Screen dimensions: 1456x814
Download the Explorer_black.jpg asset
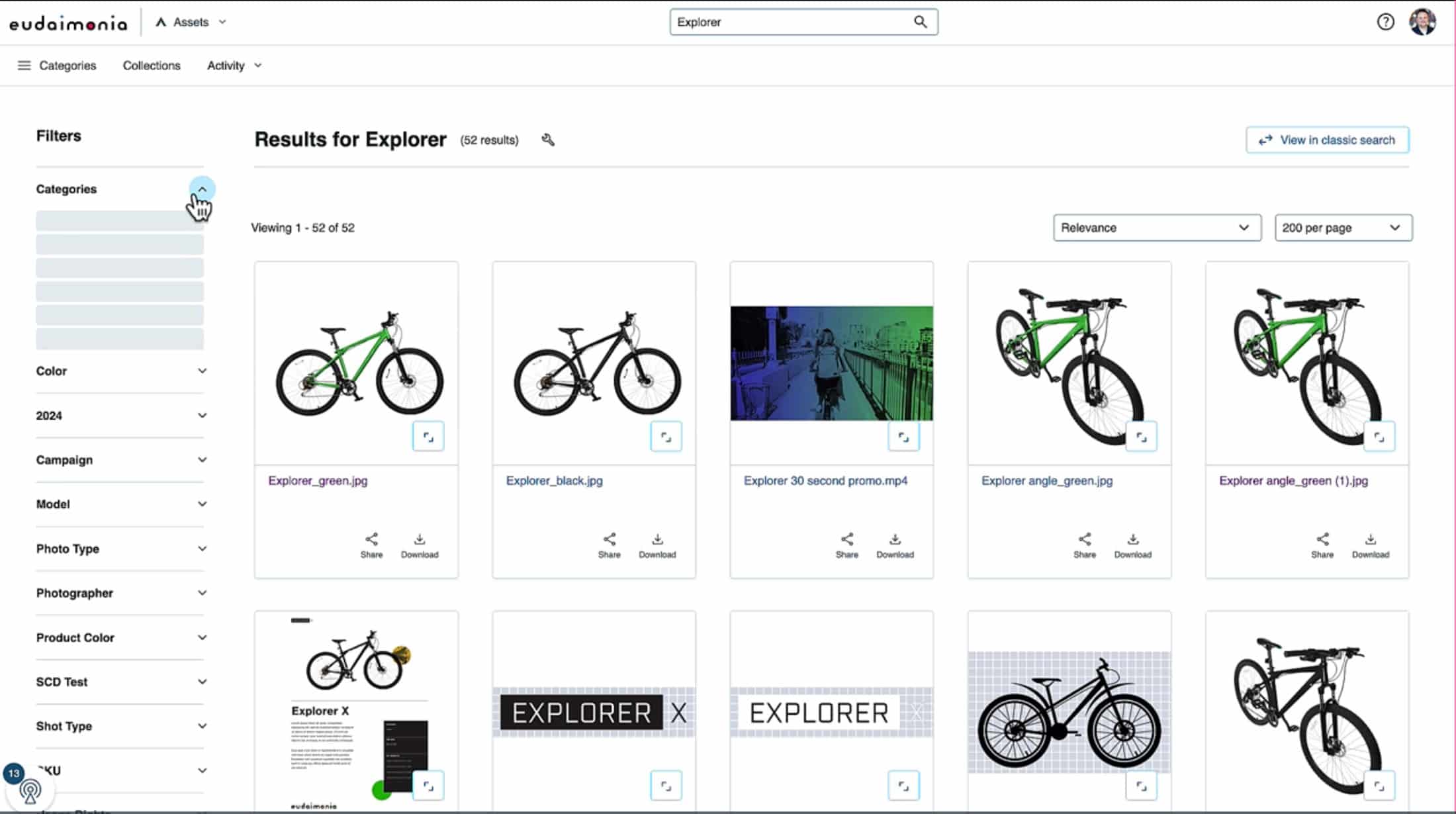tap(657, 545)
